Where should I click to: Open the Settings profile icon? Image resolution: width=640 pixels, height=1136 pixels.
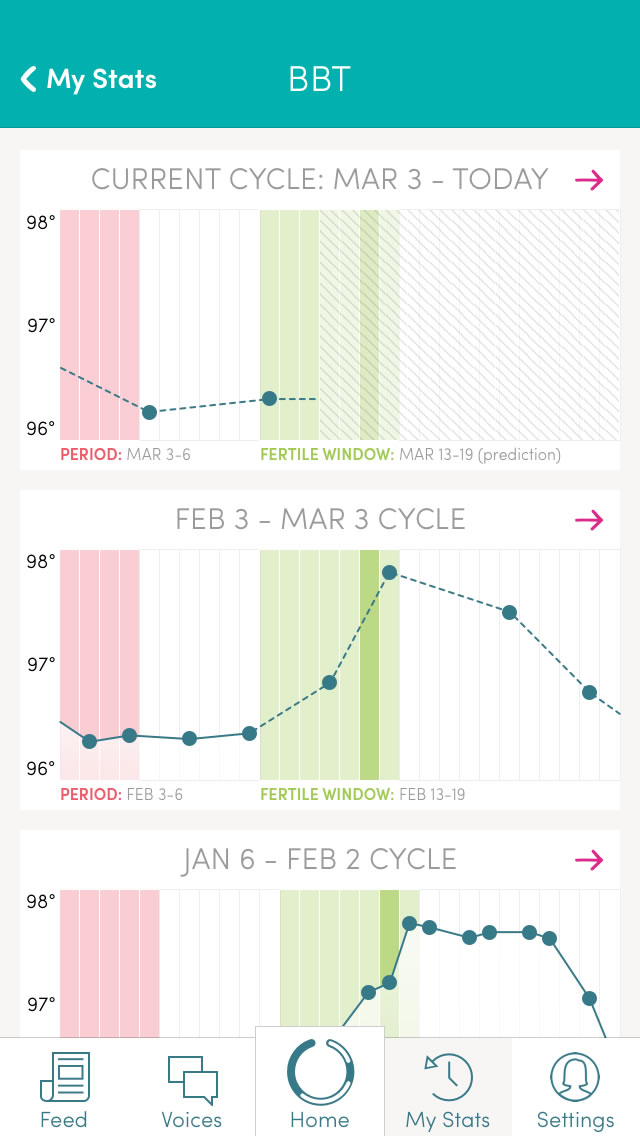(575, 1076)
